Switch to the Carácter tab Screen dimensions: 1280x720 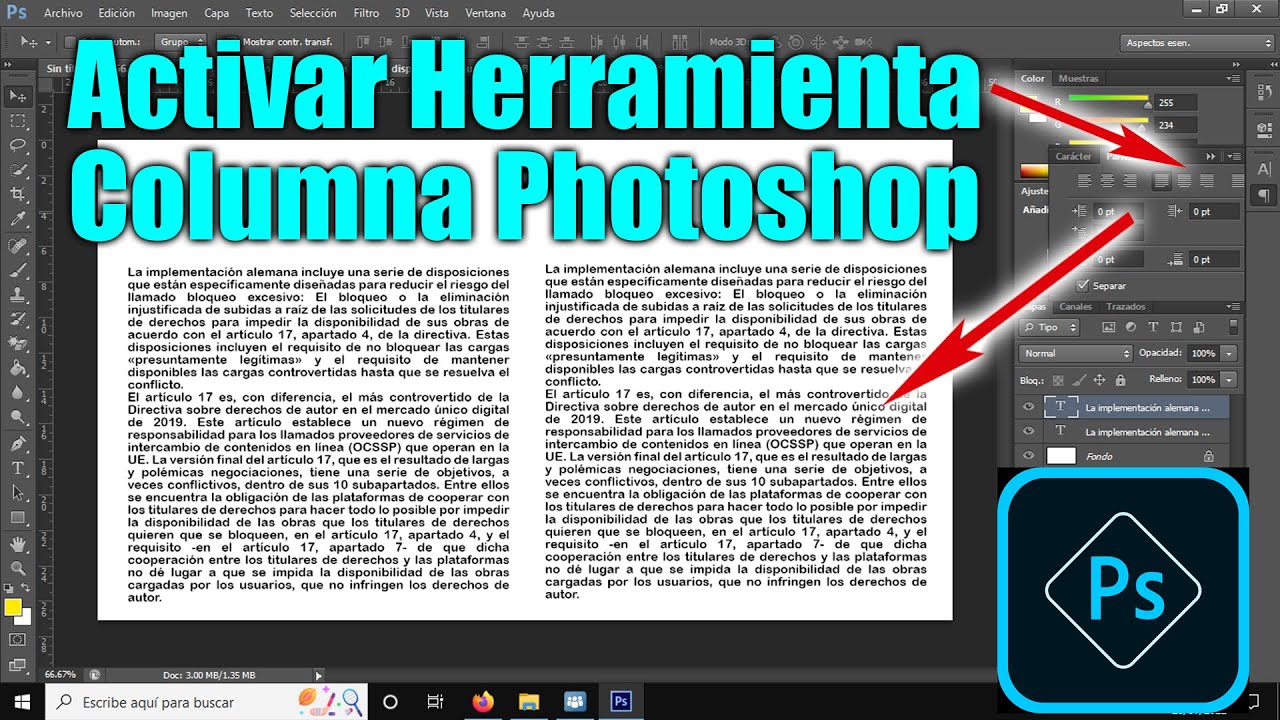tap(1074, 156)
